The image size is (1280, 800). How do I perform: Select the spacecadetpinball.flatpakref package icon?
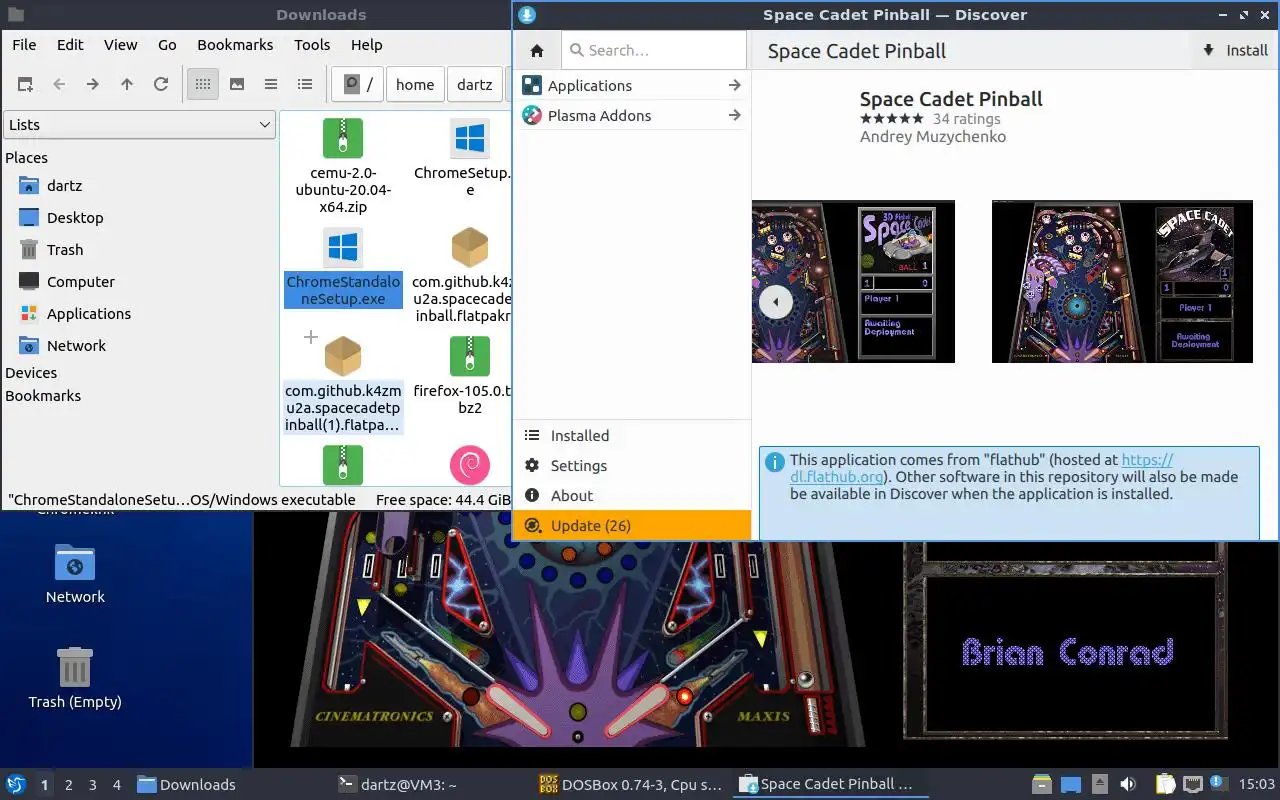pyautogui.click(x=470, y=246)
